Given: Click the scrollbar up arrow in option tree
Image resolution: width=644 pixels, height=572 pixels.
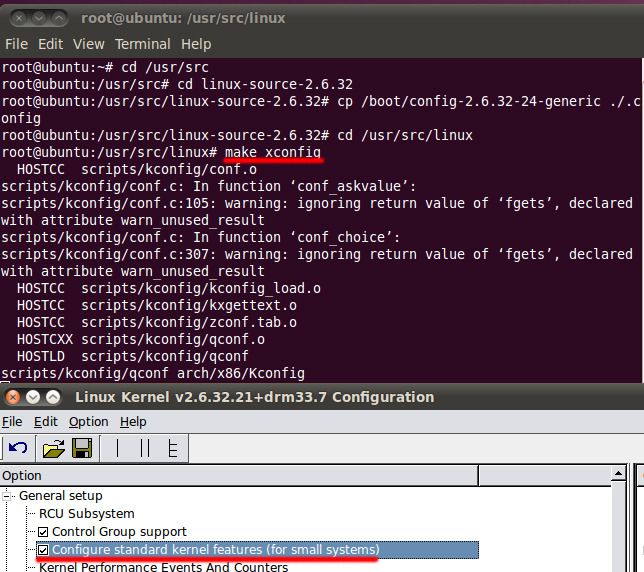Looking at the screenshot, I should tap(618, 474).
